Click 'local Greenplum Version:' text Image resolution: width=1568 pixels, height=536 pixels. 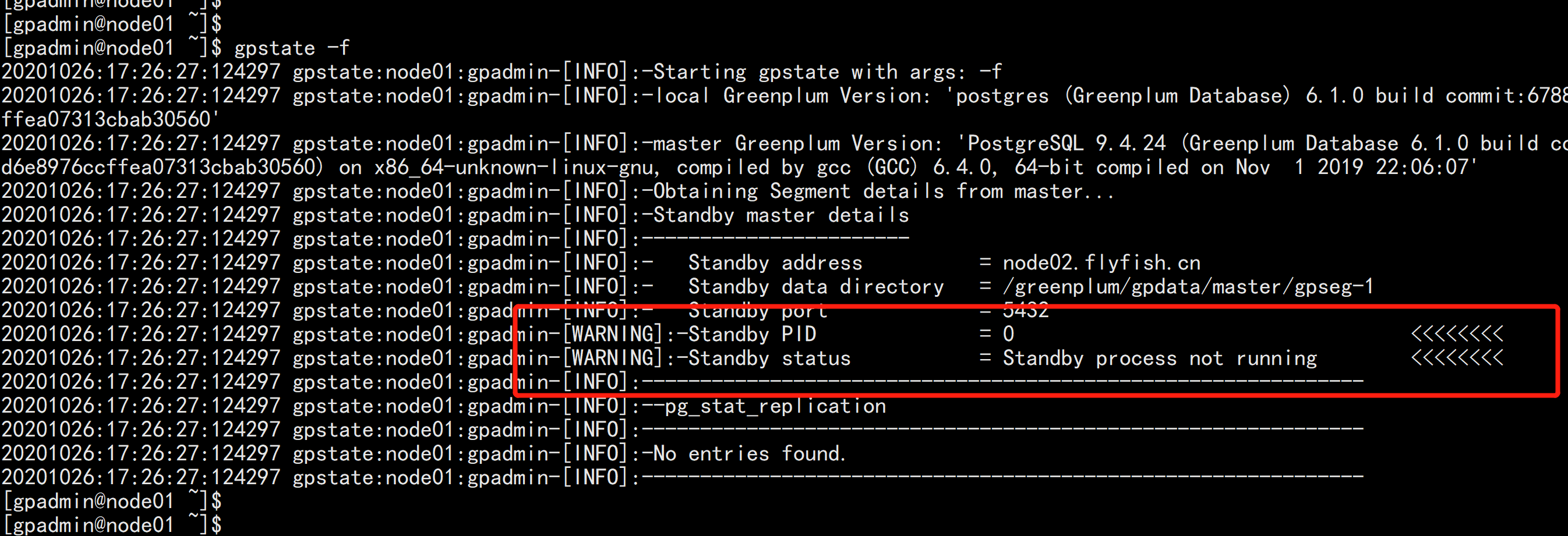[x=793, y=95]
